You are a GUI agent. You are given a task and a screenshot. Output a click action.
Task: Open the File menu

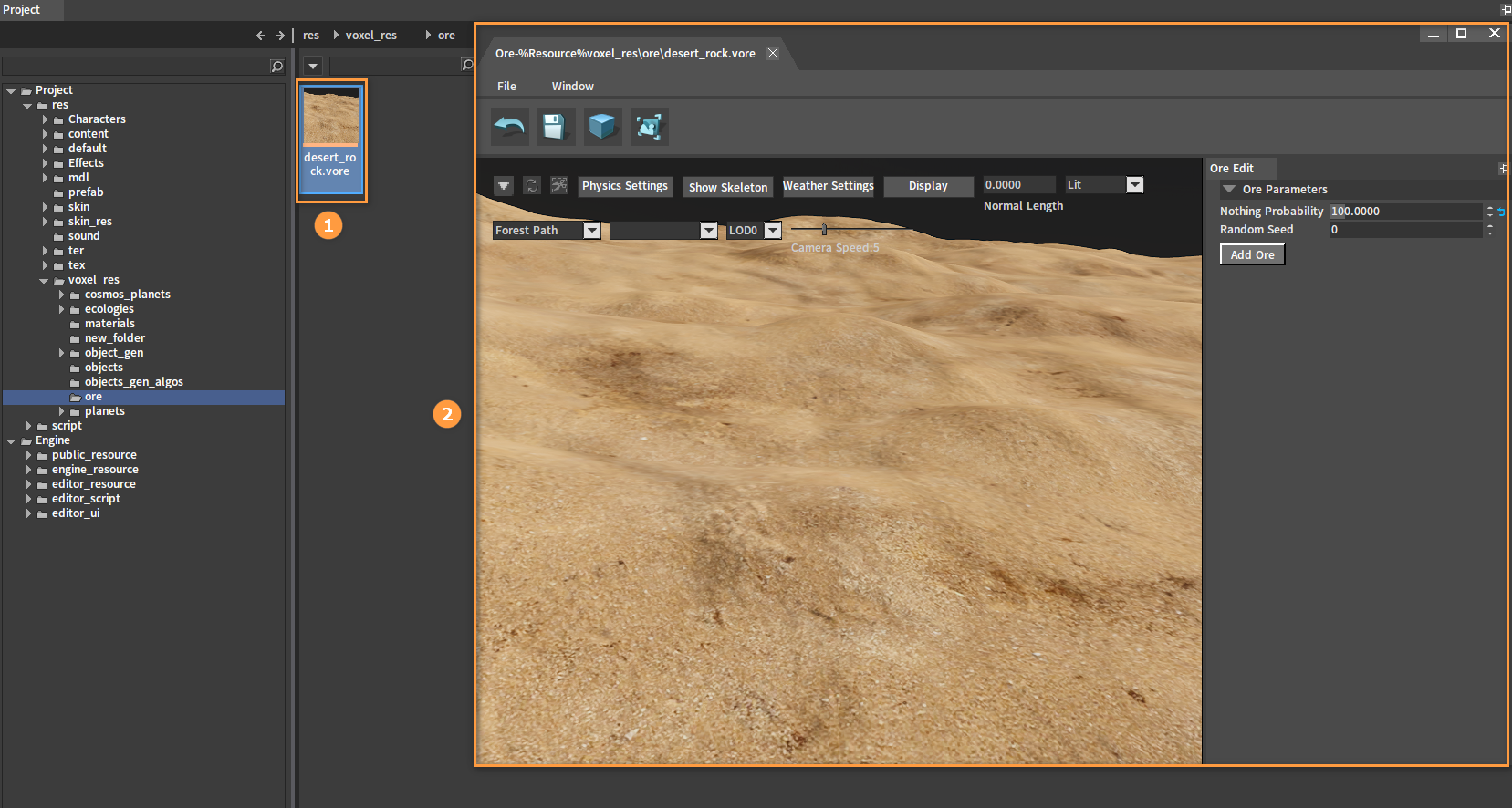506,87
